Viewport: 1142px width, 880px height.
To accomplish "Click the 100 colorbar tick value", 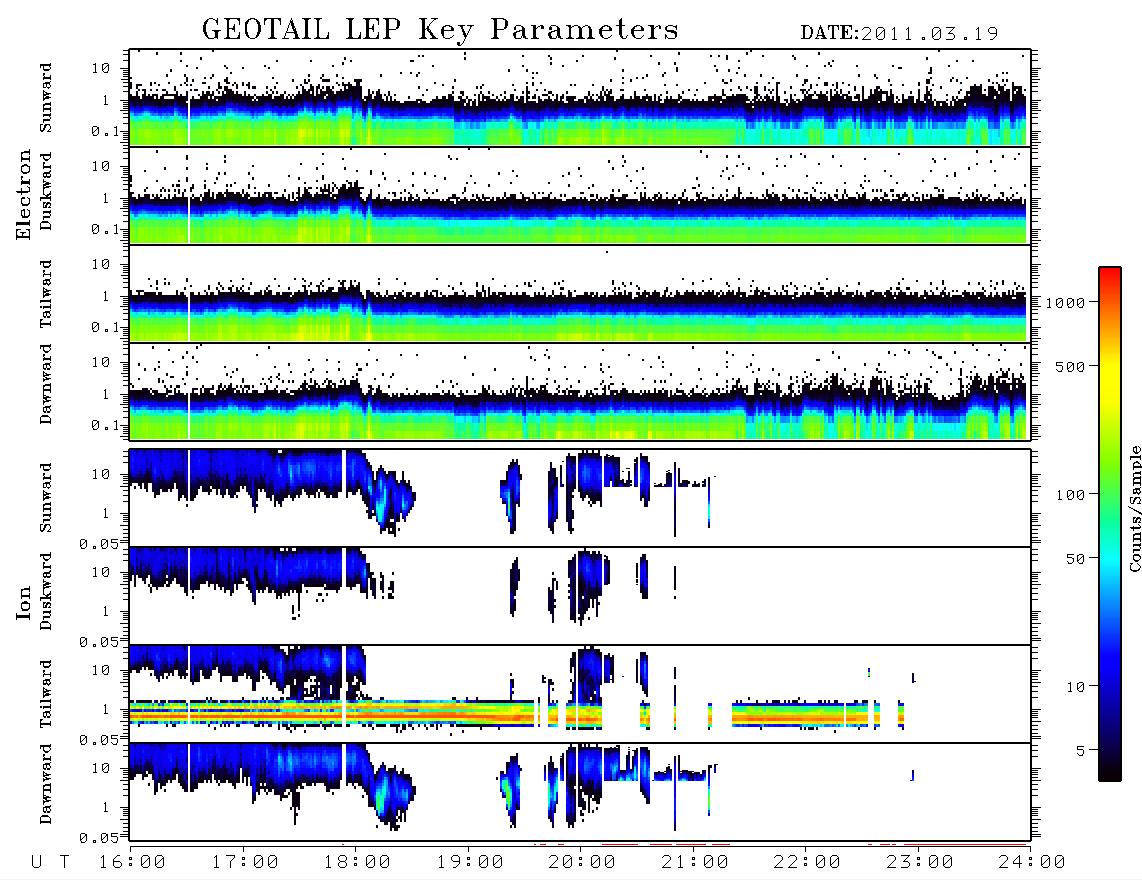I will tap(1071, 495).
